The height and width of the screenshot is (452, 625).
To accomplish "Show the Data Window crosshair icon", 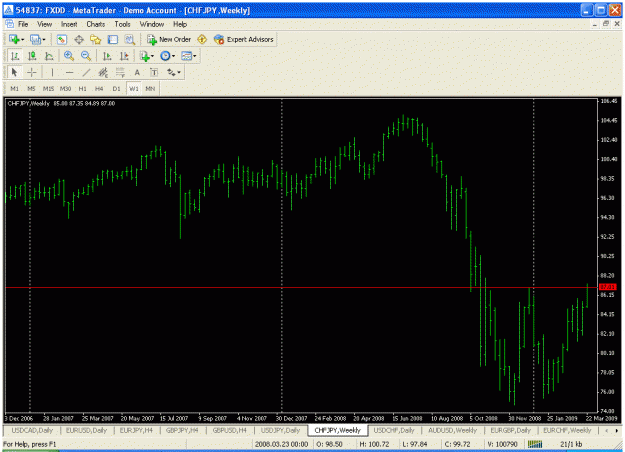I will tap(79, 39).
